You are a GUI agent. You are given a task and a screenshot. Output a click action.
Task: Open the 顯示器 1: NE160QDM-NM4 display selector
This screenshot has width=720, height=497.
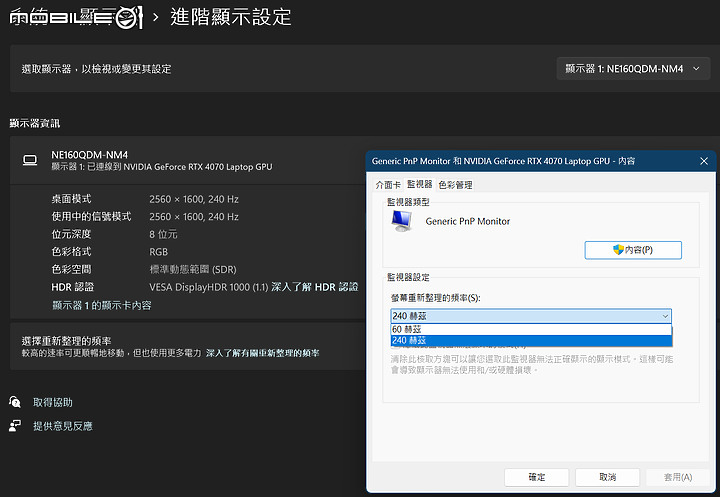[x=633, y=69]
